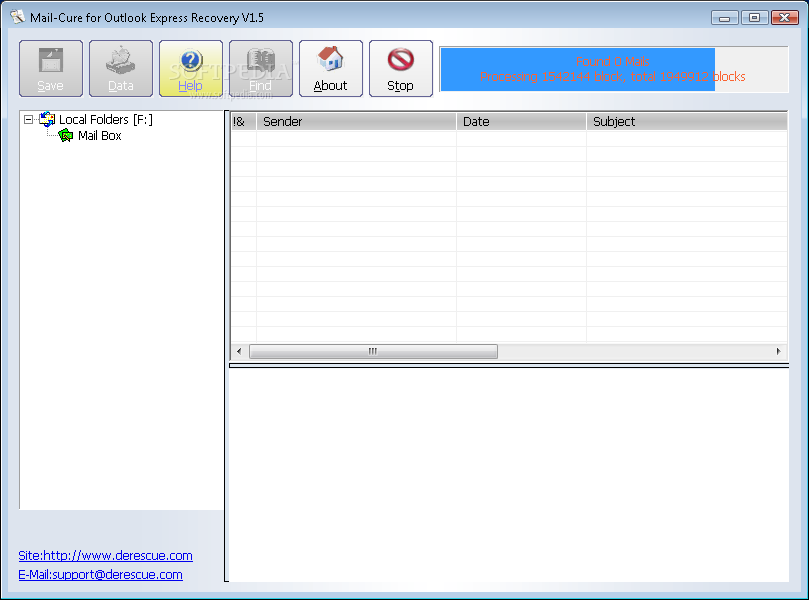
Task: Sort by the Subject column header
Action: (x=687, y=122)
